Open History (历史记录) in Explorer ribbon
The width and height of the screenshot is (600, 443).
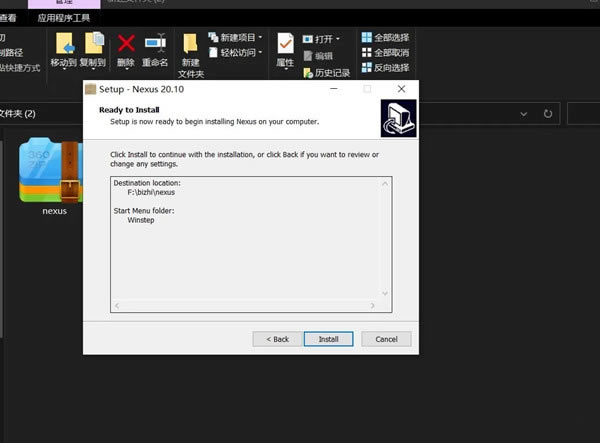pos(326,73)
